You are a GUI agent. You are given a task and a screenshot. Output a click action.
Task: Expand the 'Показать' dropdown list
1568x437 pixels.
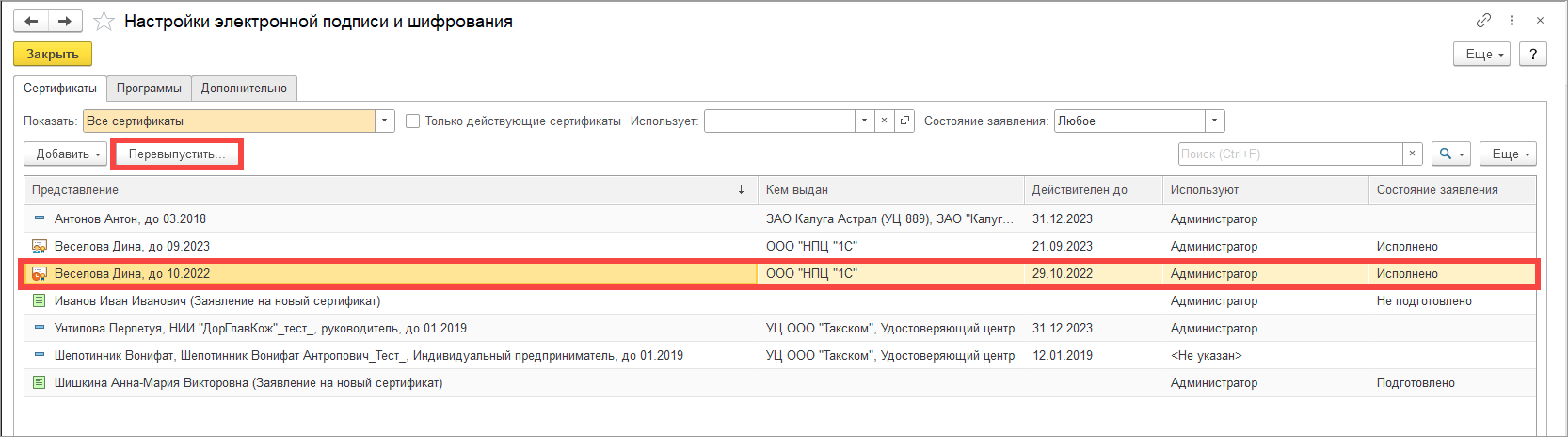pos(384,121)
